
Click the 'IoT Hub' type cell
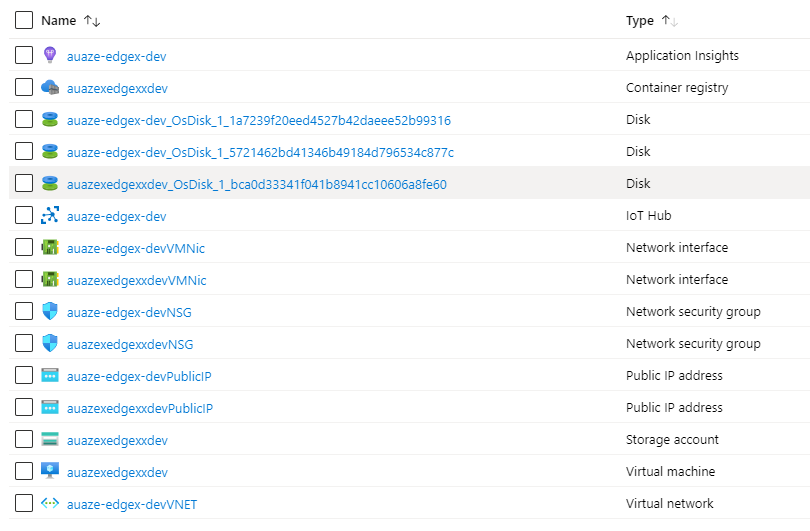[x=649, y=215]
